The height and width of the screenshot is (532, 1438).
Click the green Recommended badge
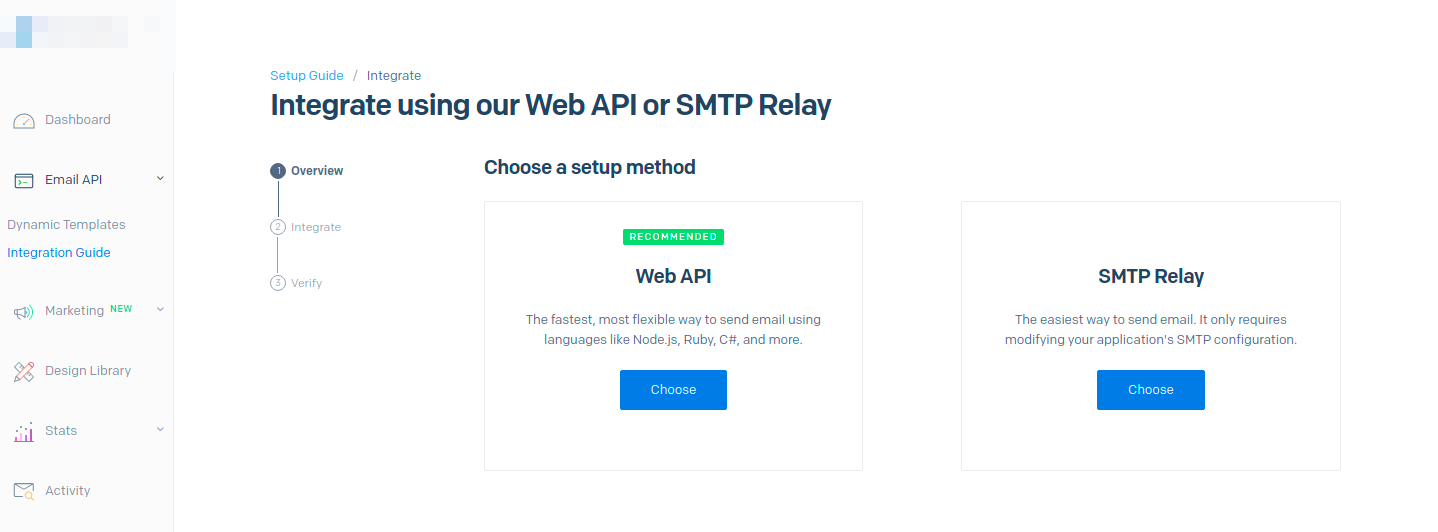click(x=673, y=237)
